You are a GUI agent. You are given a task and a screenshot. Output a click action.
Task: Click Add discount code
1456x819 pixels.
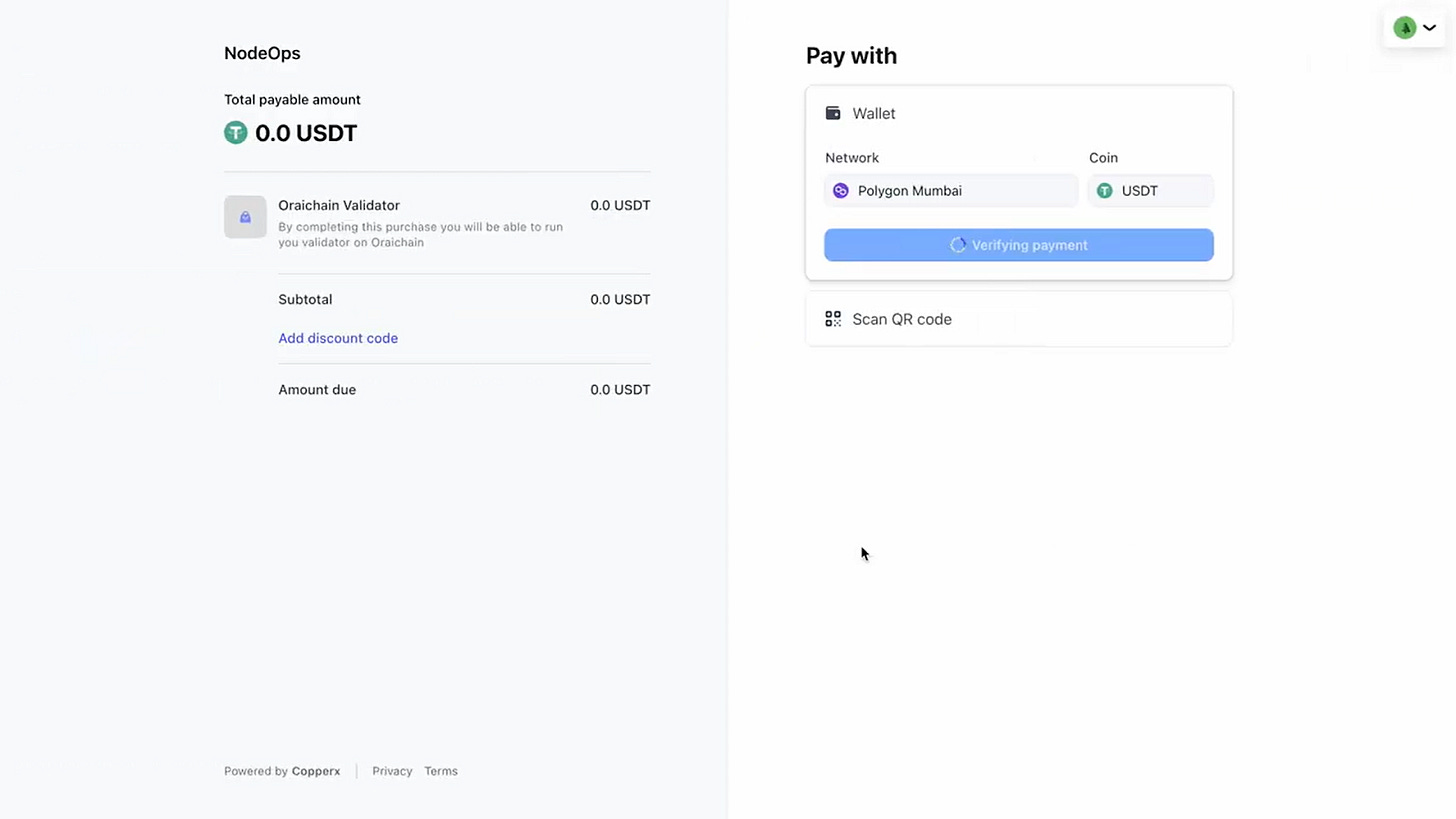tap(338, 338)
